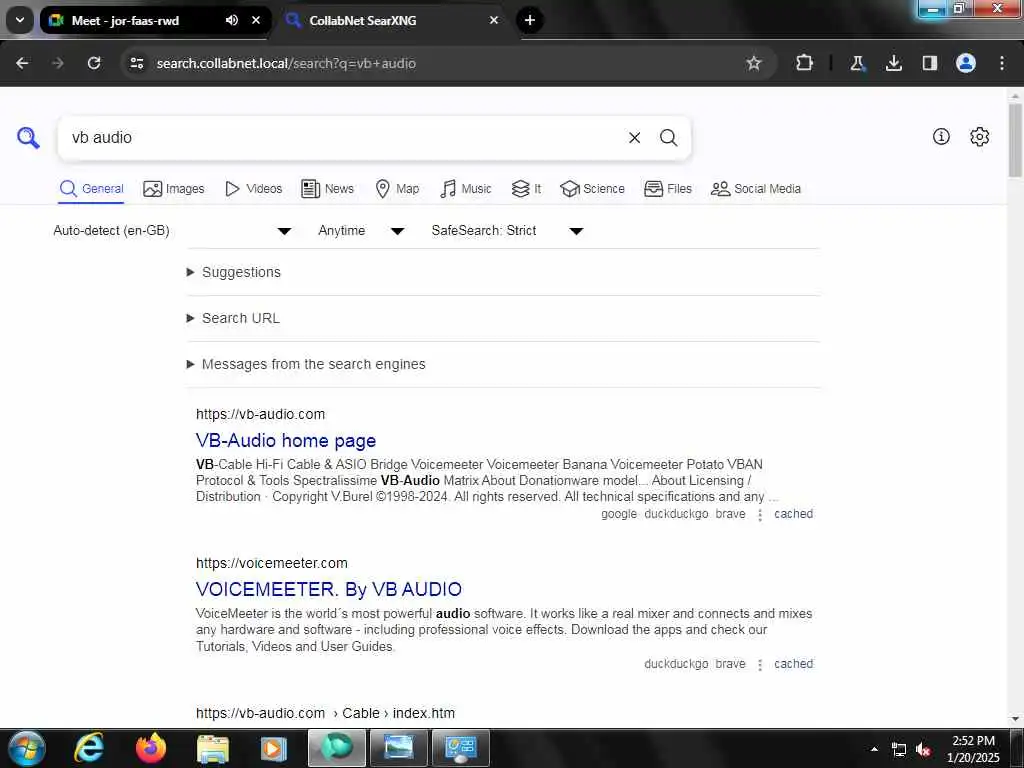
Task: Click google engine tag on first result
Action: pos(619,514)
